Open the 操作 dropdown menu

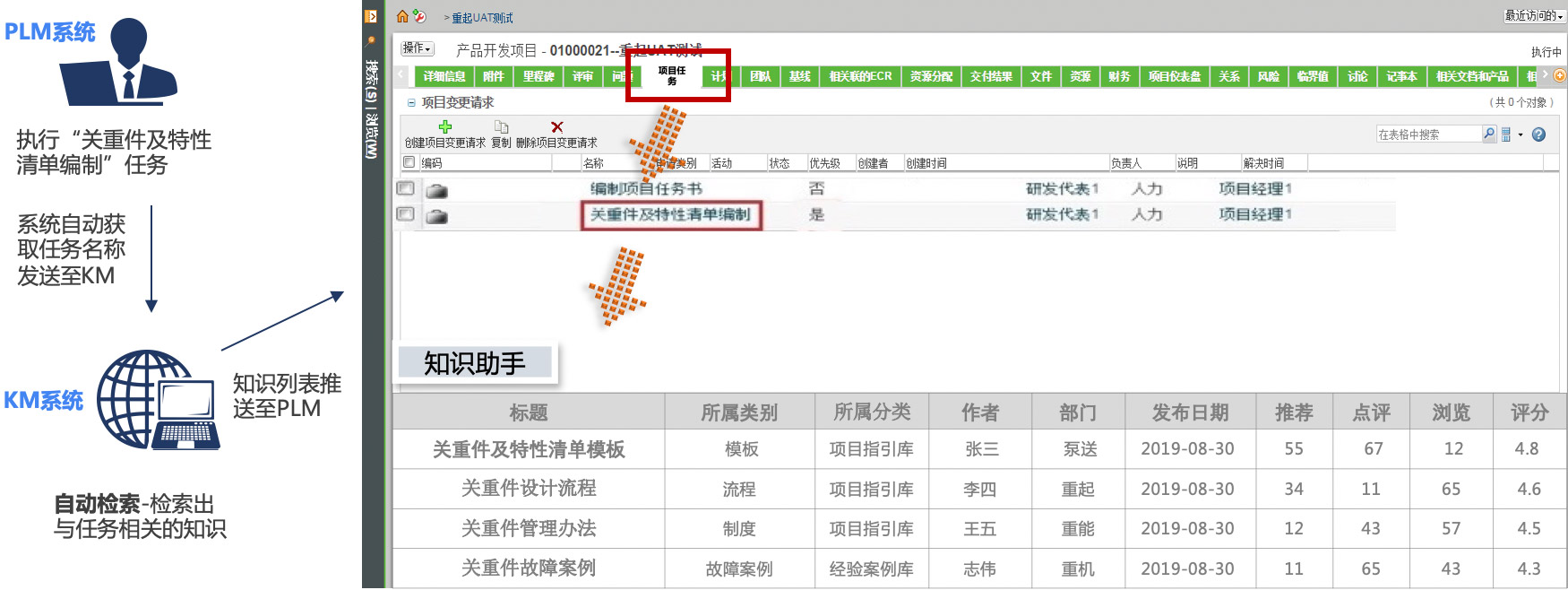click(418, 48)
